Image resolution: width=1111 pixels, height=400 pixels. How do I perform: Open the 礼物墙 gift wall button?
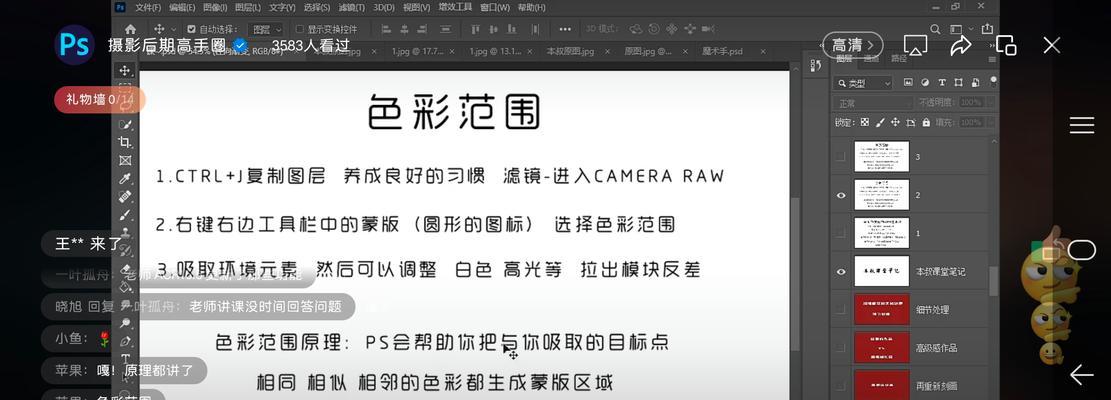tap(100, 101)
